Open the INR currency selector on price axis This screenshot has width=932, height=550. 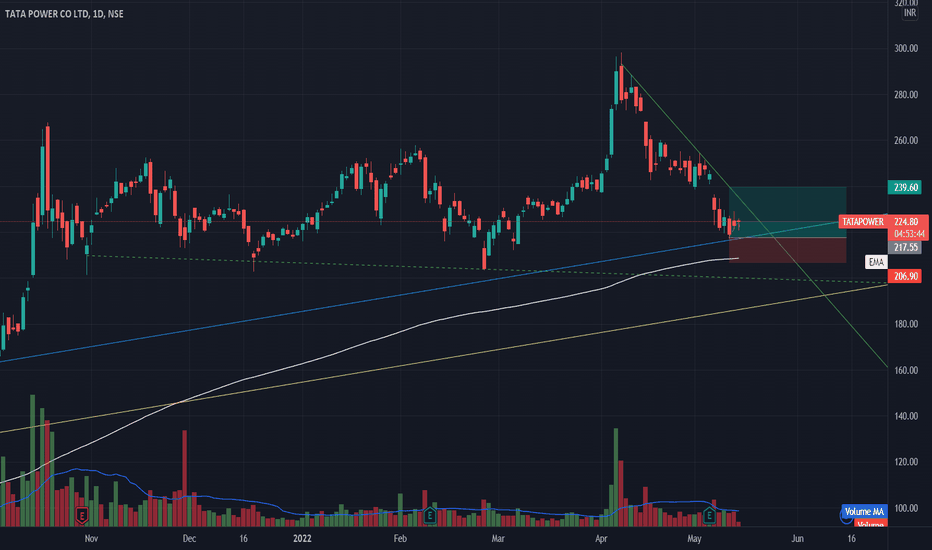909,13
